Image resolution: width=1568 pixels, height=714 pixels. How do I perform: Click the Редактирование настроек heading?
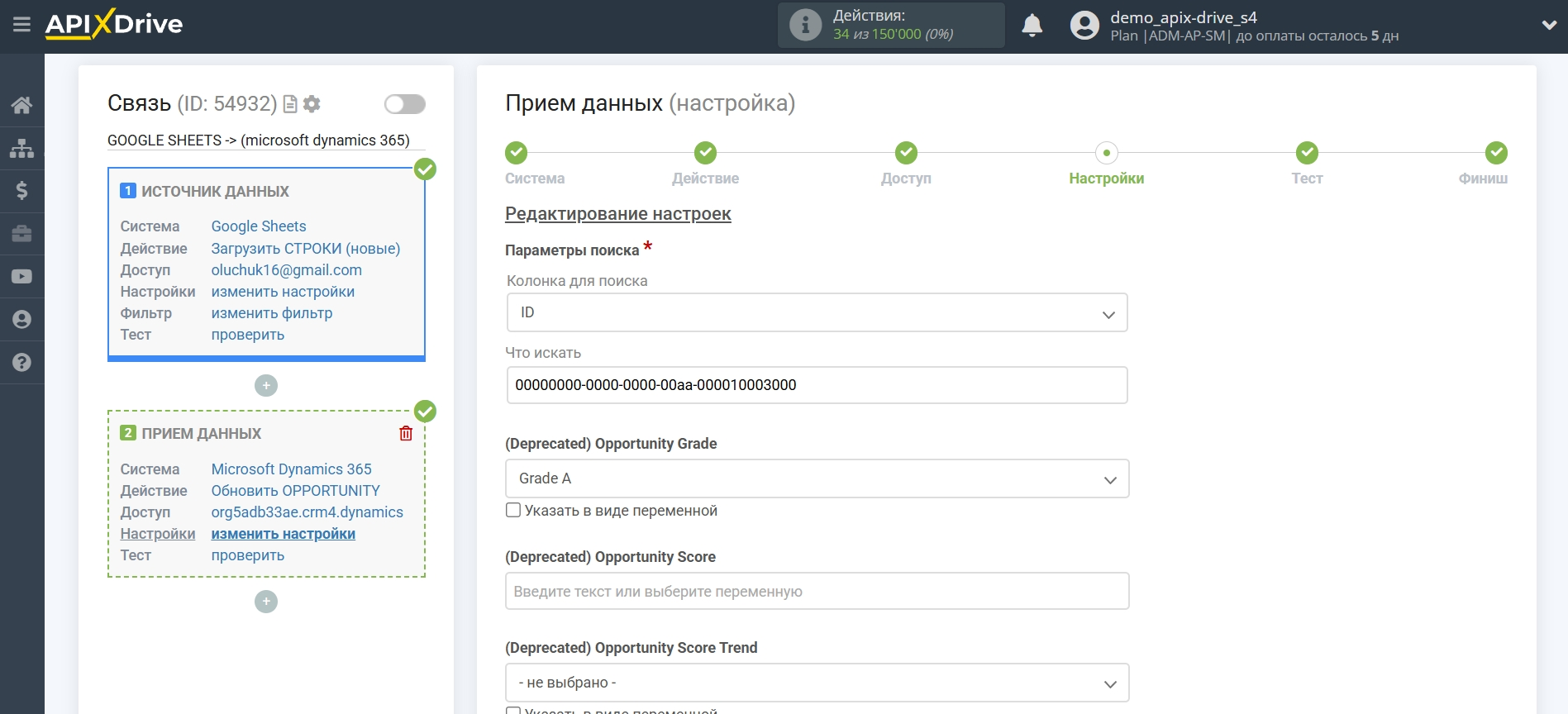pyautogui.click(x=618, y=214)
